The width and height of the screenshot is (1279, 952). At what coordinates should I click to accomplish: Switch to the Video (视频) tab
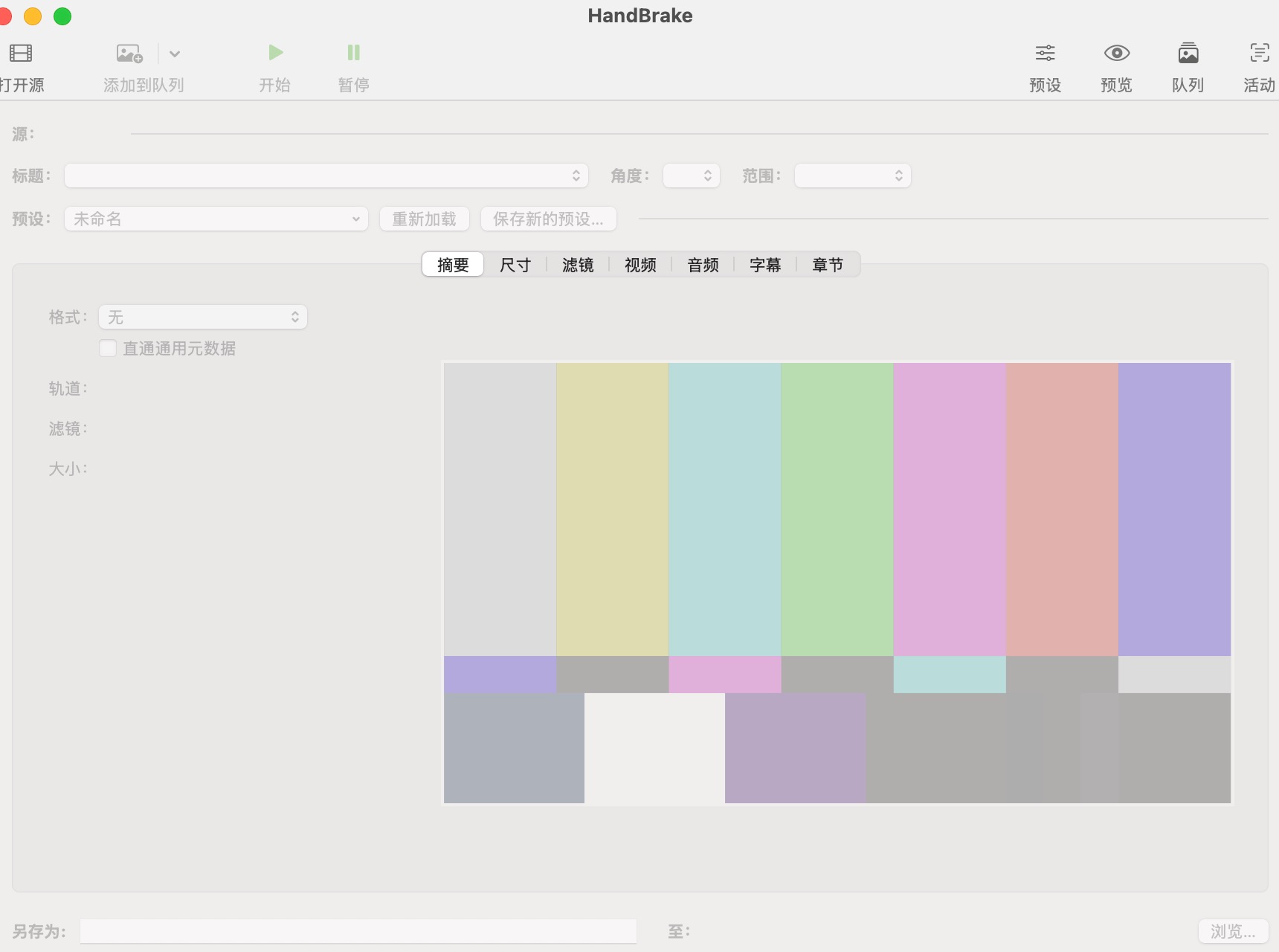(x=640, y=265)
